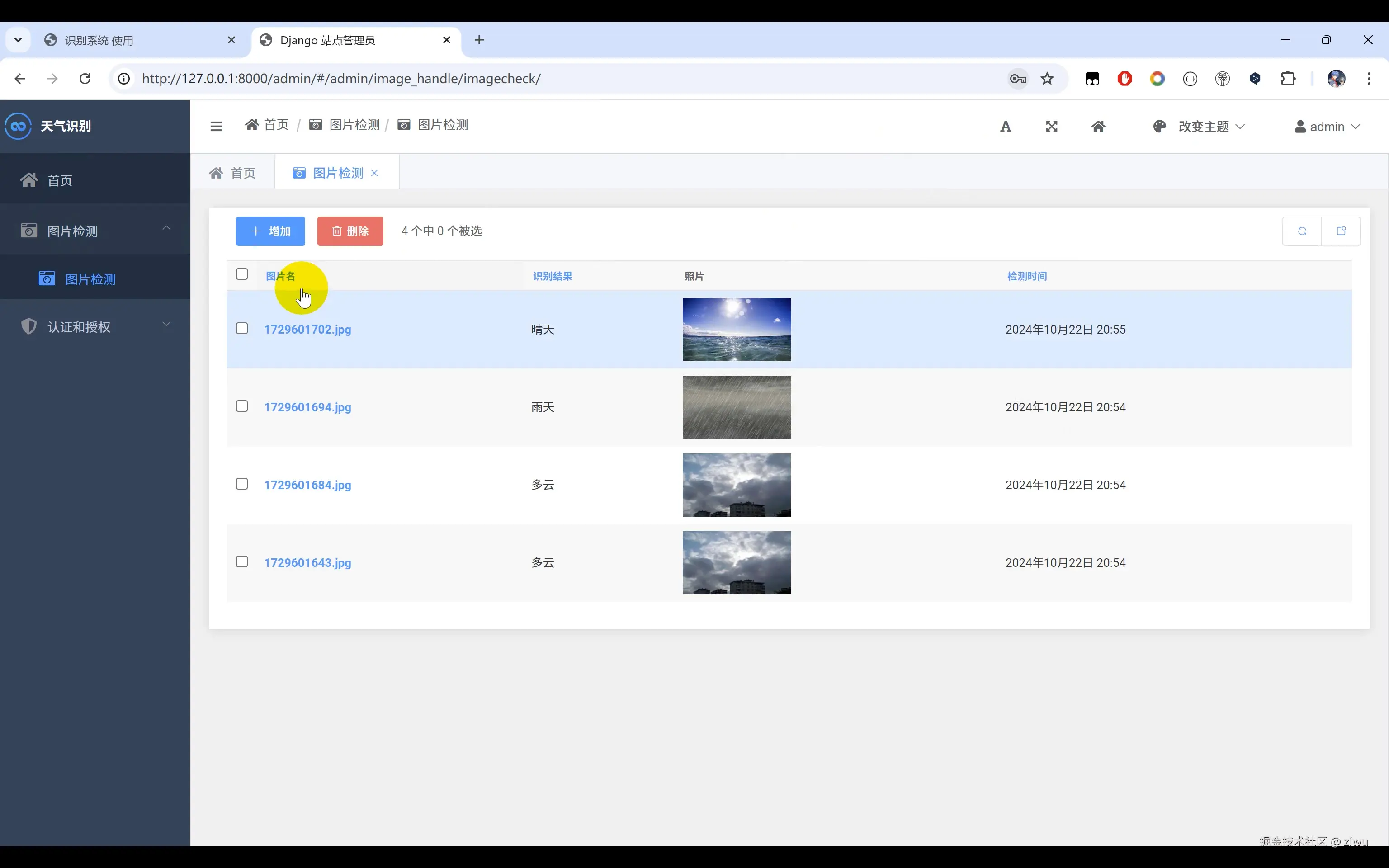Open the 1729601694.jpg link

(307, 407)
